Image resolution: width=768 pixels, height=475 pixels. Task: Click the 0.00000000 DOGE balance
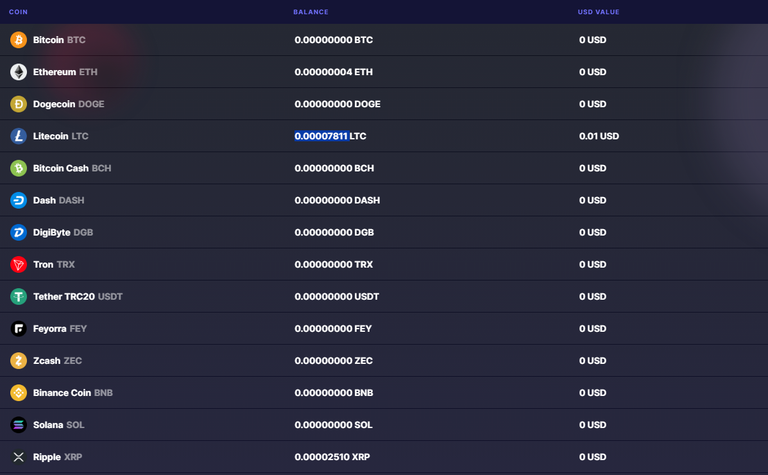coord(337,104)
